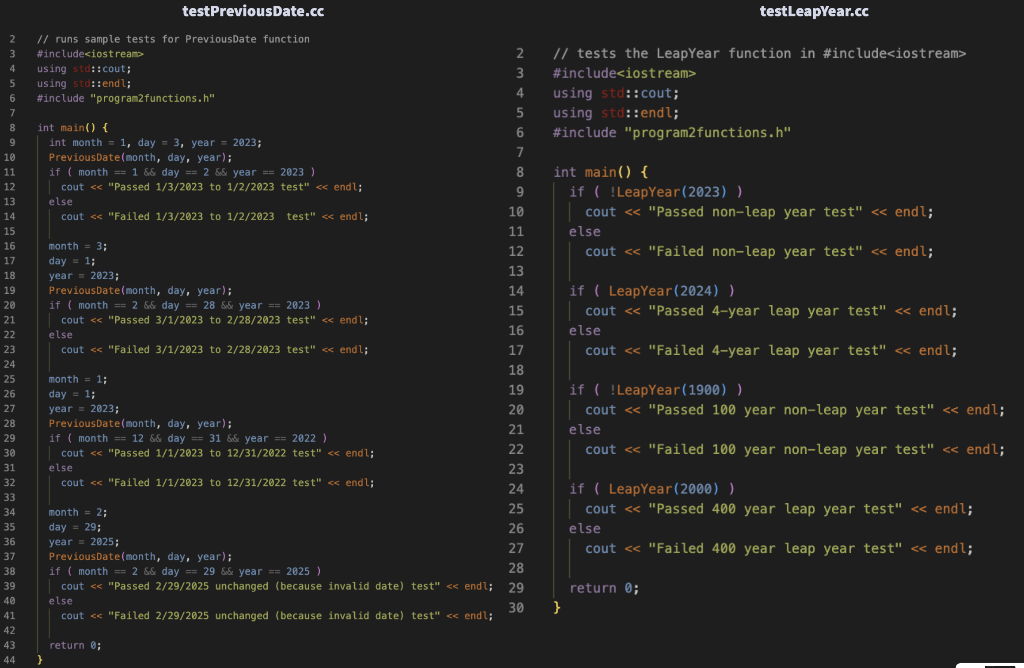Click string "Passed 1/1/2023 to 12/31/2022 test"

[215, 453]
